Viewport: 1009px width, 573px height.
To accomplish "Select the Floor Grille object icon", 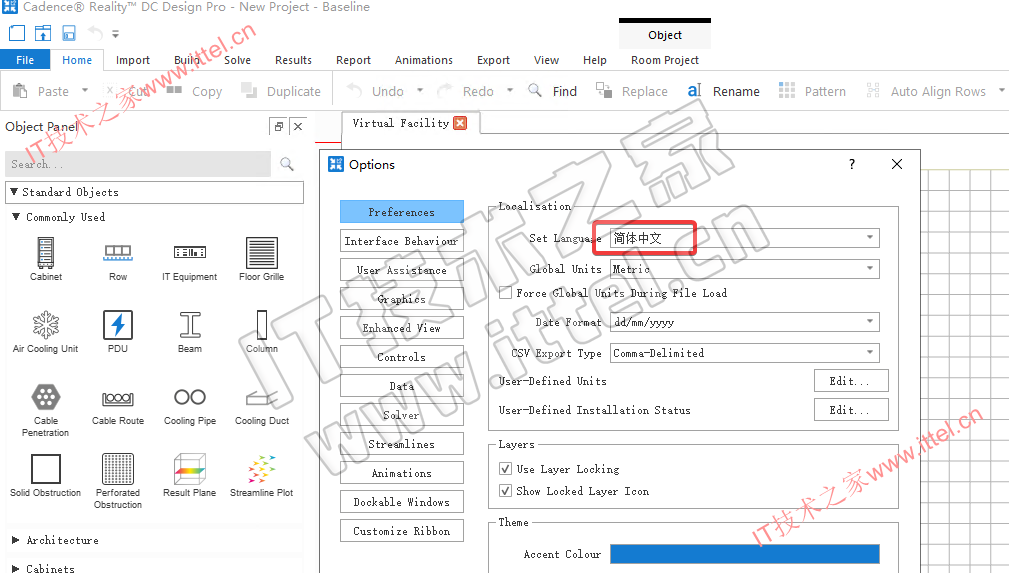I will (x=262, y=253).
